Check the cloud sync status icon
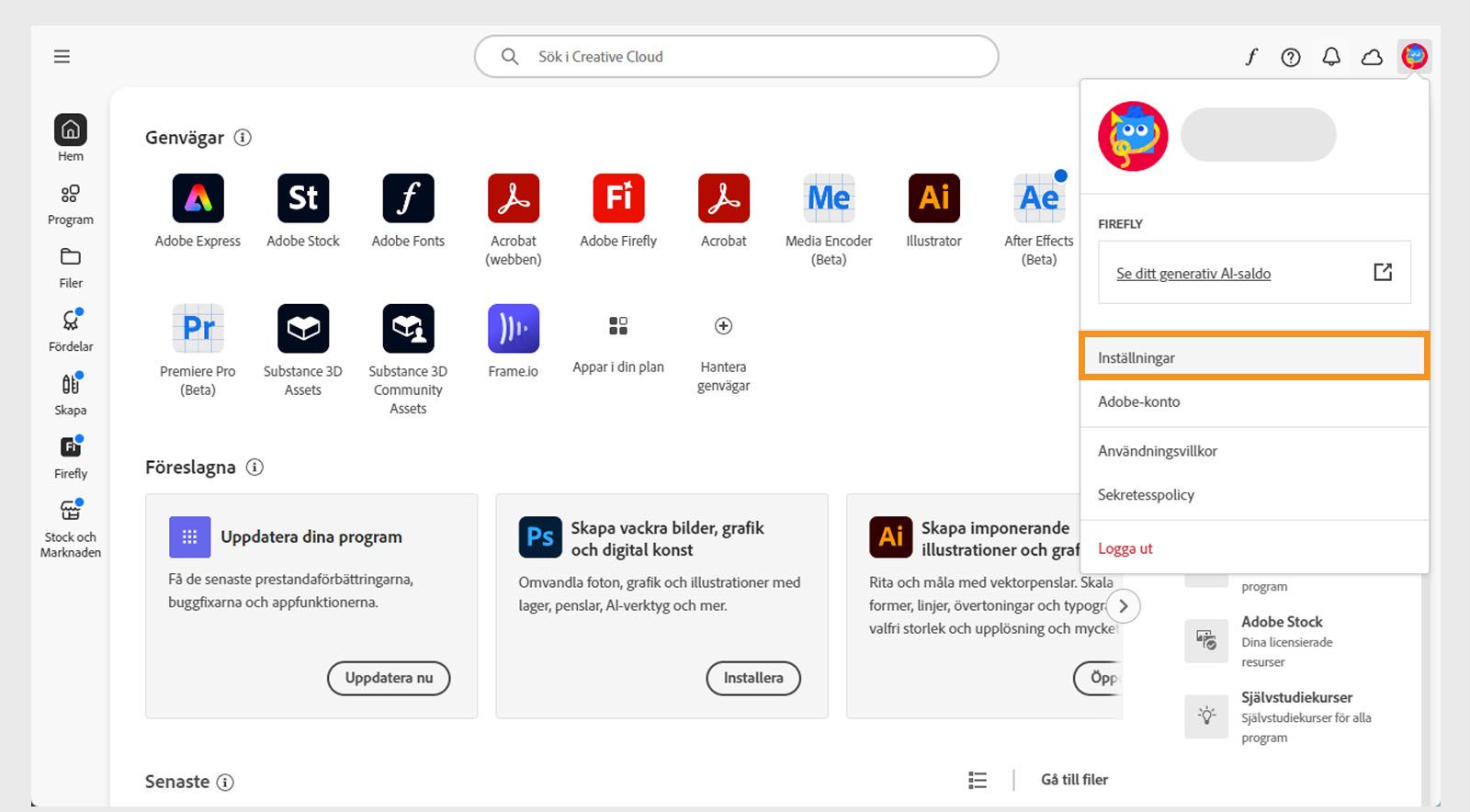Viewport: 1470px width, 812px height. tap(1372, 57)
